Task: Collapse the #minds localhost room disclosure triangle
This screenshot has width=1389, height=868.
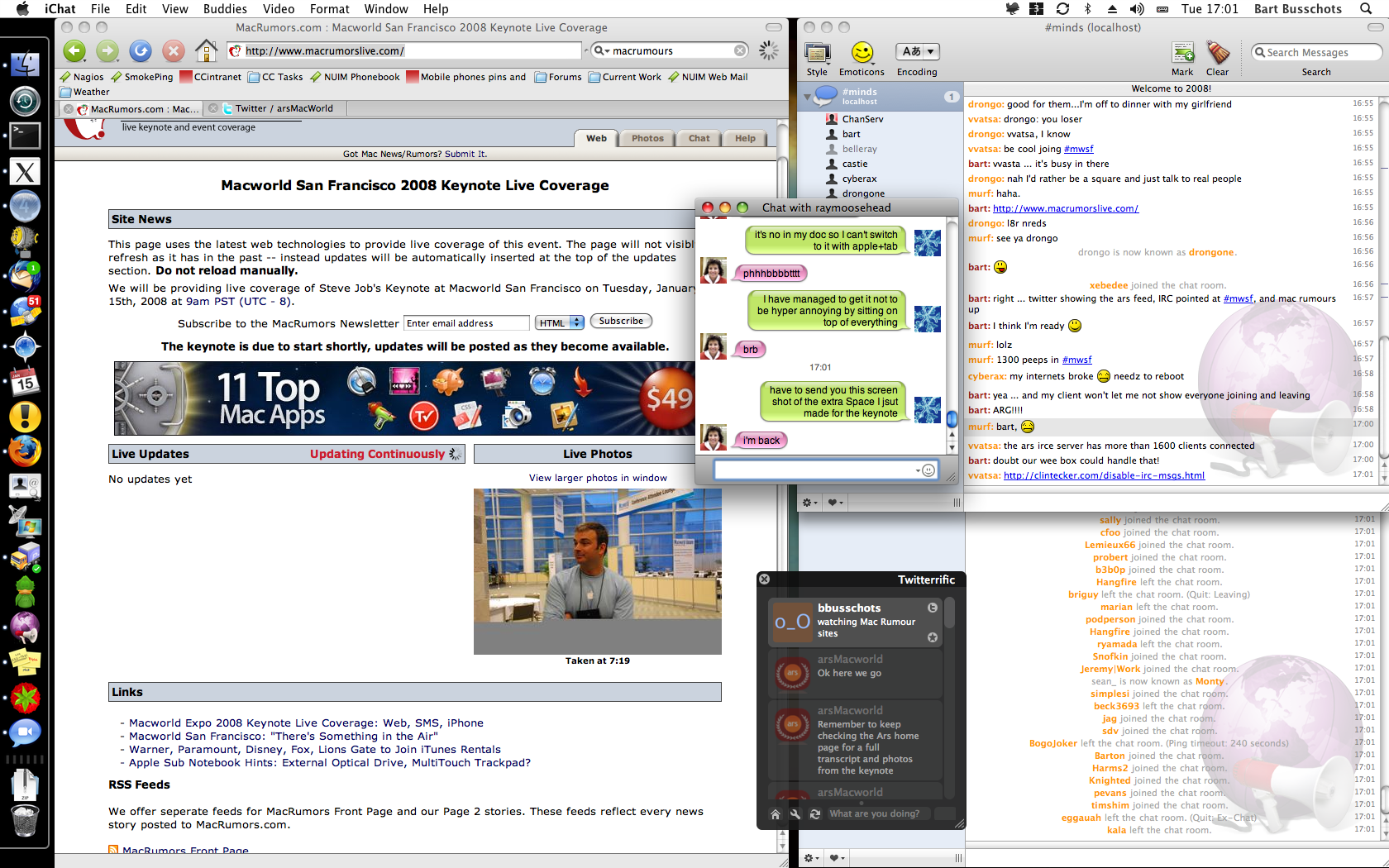Action: pyautogui.click(x=807, y=97)
